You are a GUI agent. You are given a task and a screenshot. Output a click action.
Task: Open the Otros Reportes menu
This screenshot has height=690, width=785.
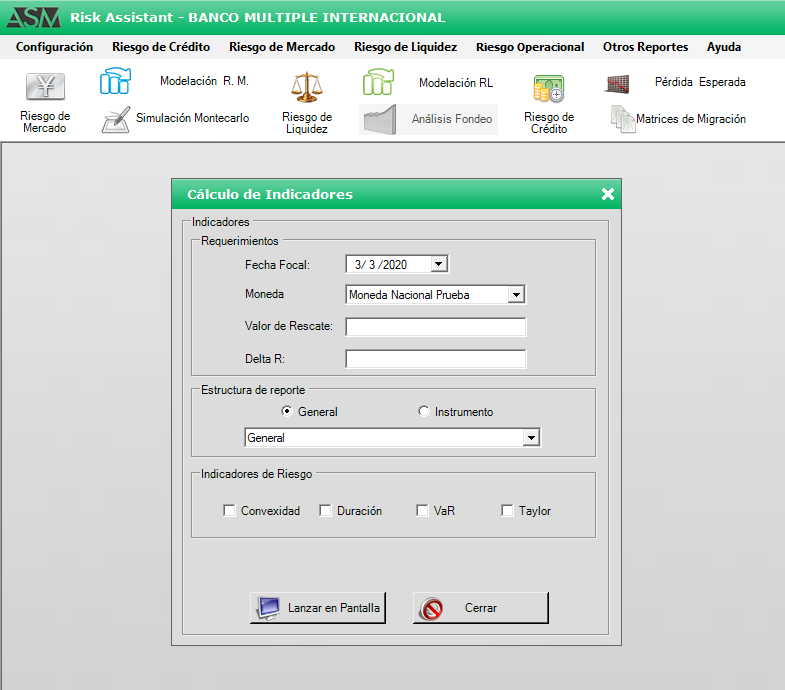[x=645, y=47]
